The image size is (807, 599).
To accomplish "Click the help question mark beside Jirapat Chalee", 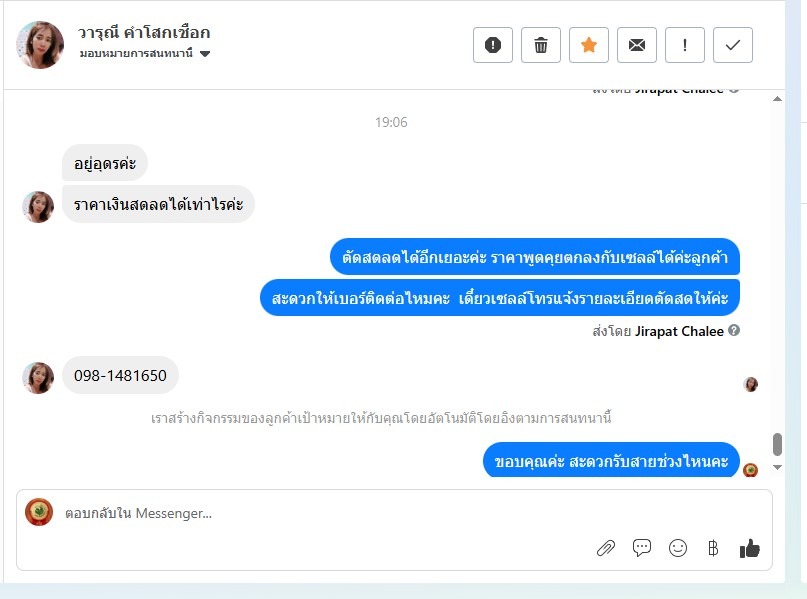I will [x=734, y=330].
